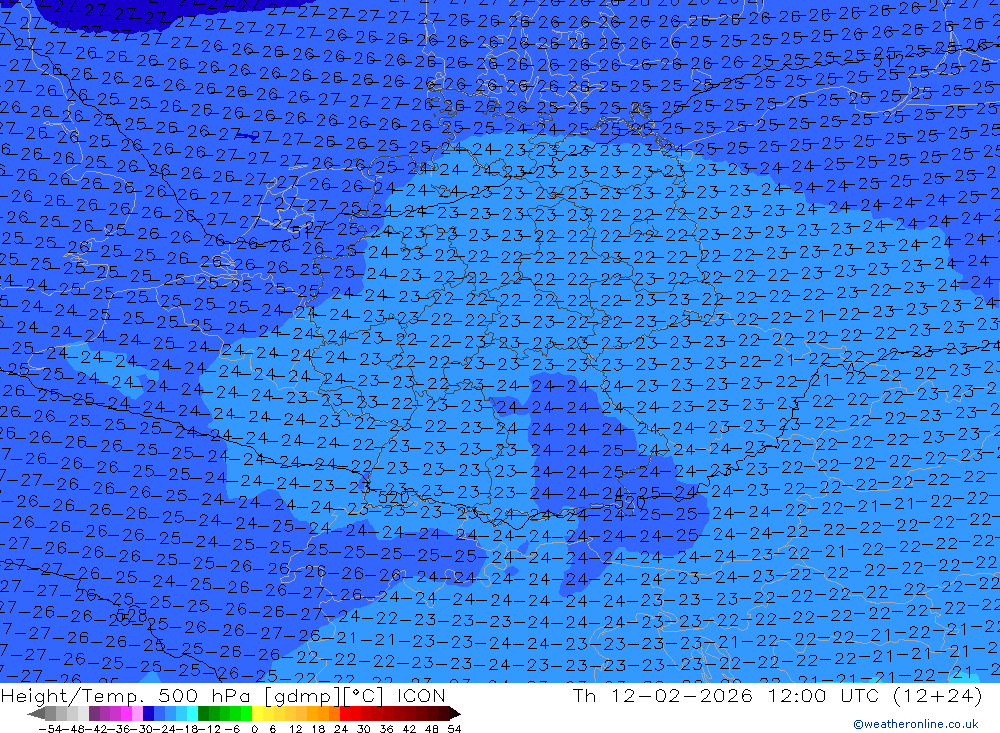Click the "Th 12-02-2026 12:00 UTC (12+24)" timestamp
The width and height of the screenshot is (1000, 733).
tap(777, 695)
